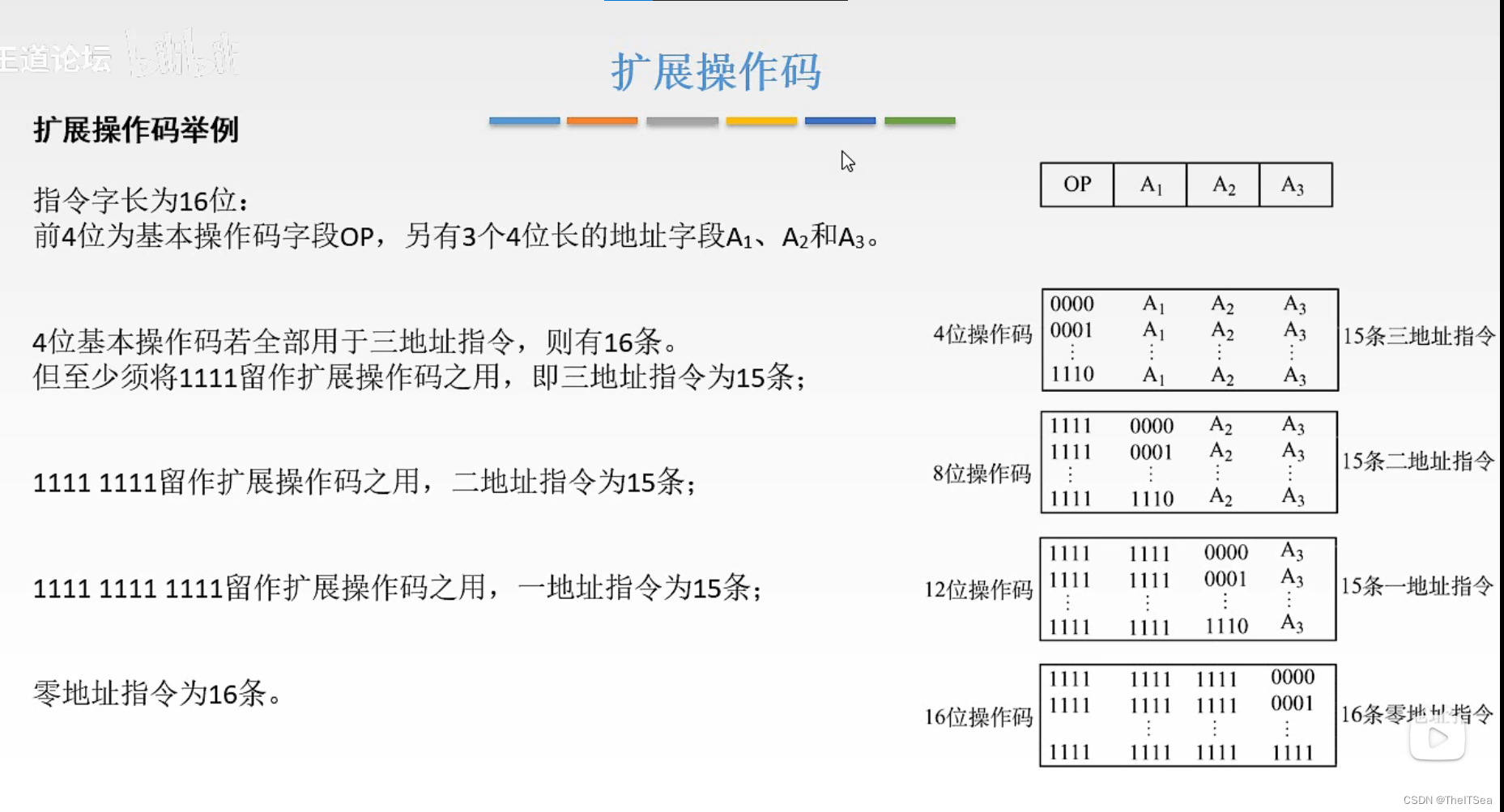1504x812 pixels.
Task: Click the line starting 前4位为基本操作码字段OP
Action: pos(456,236)
